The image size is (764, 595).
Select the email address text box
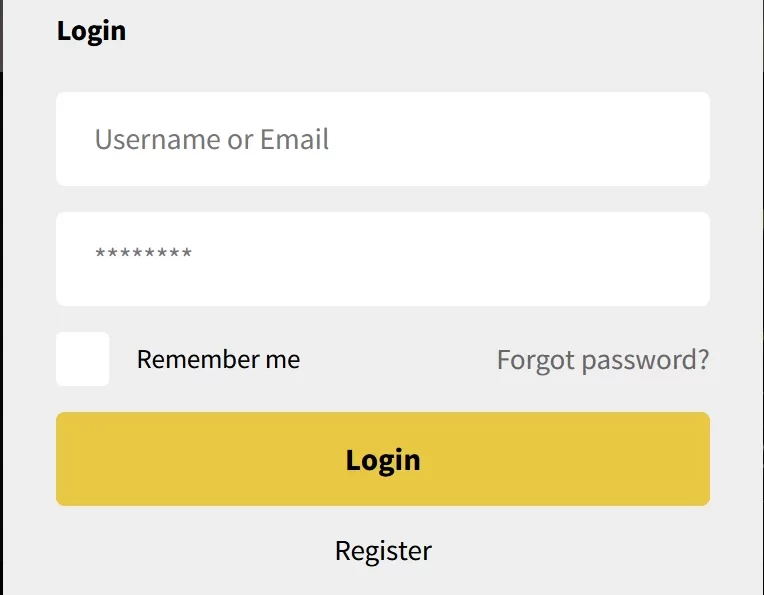click(382, 139)
